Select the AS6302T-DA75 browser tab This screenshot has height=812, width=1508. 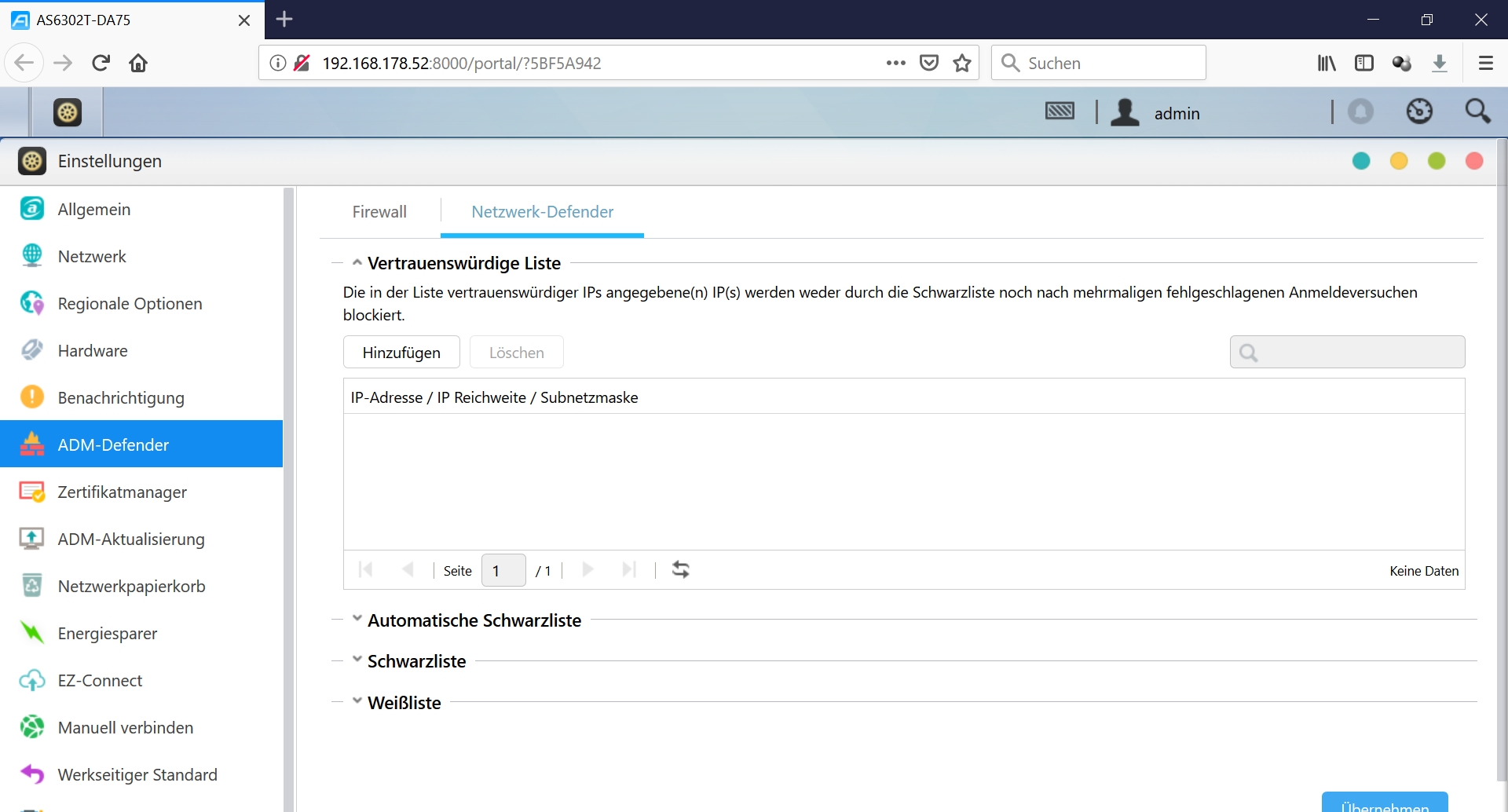(132, 20)
